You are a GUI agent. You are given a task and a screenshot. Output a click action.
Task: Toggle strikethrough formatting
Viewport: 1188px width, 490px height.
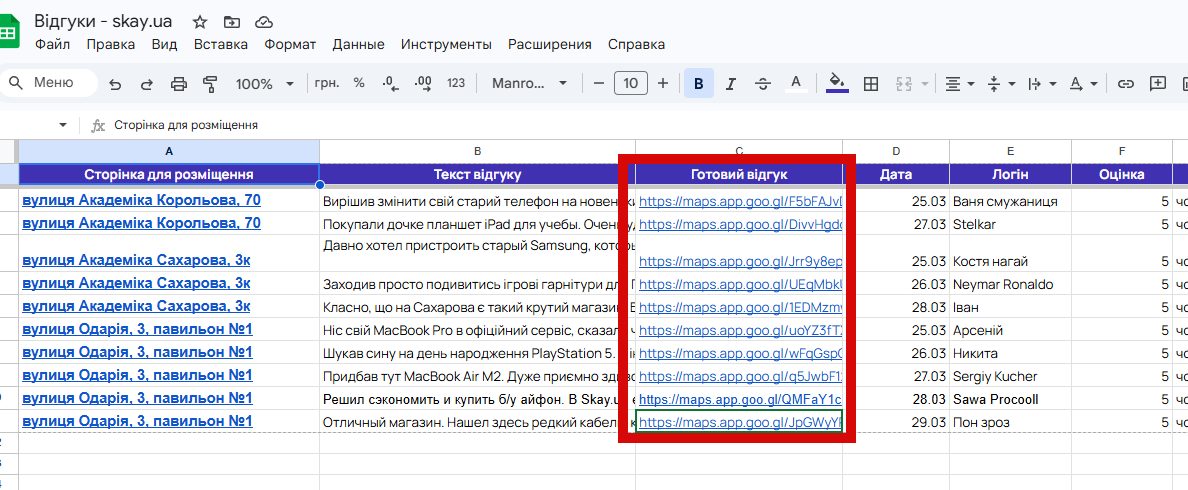[763, 83]
